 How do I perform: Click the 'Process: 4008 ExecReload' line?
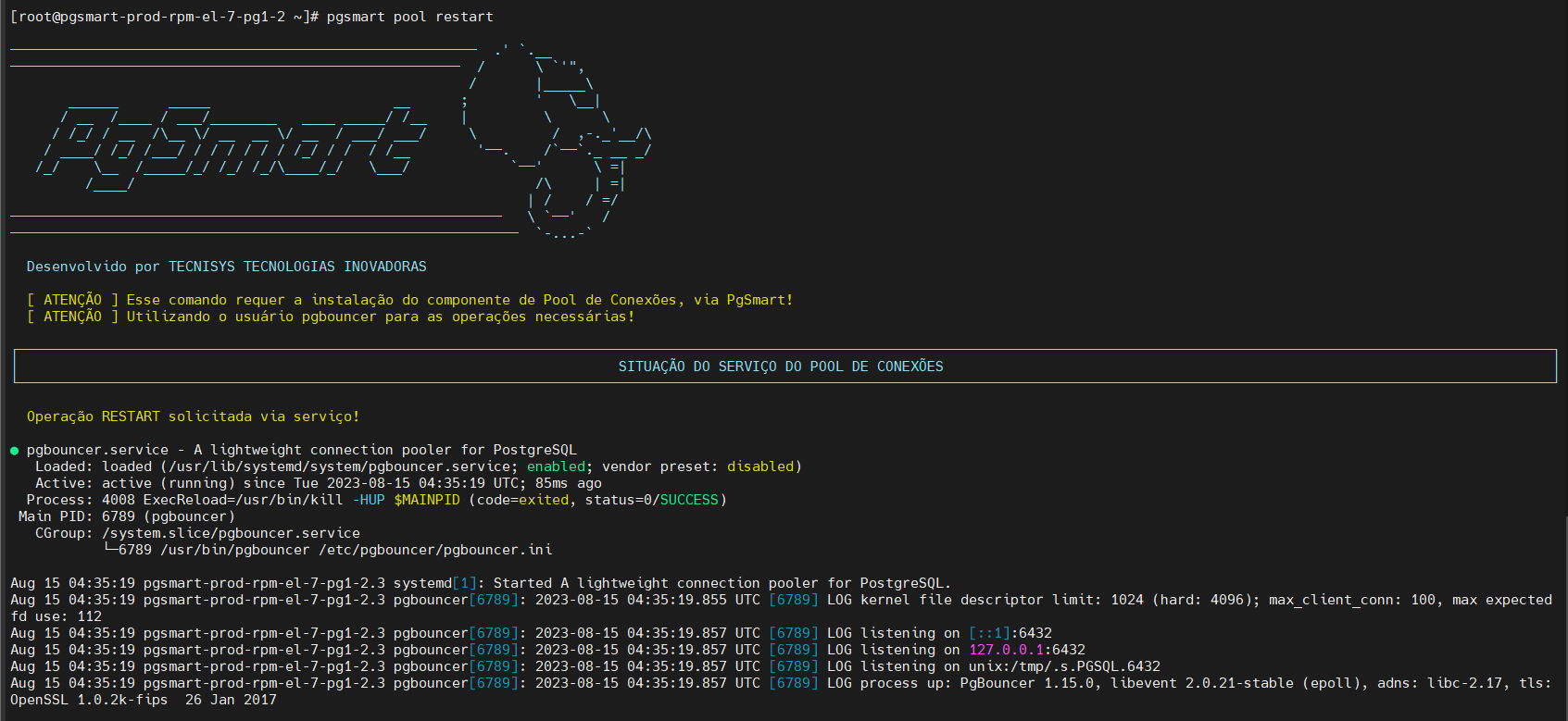coord(376,500)
